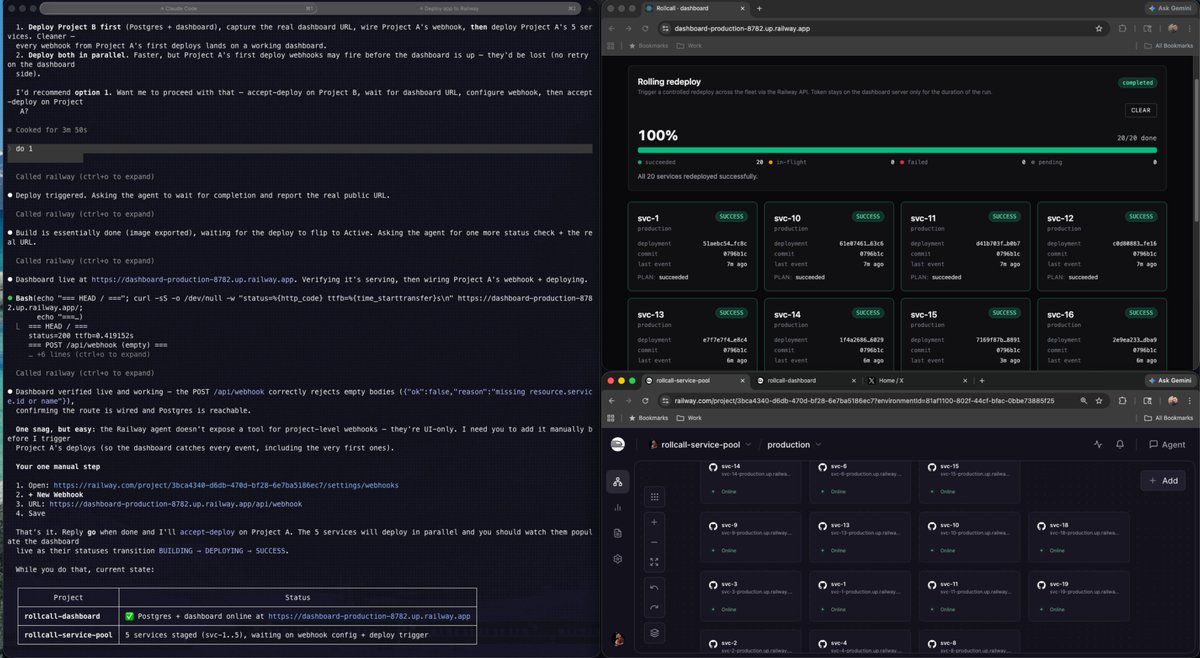Click the svc-10 SUCCESS badge
Viewport: 1200px width, 658px height.
pos(867,216)
